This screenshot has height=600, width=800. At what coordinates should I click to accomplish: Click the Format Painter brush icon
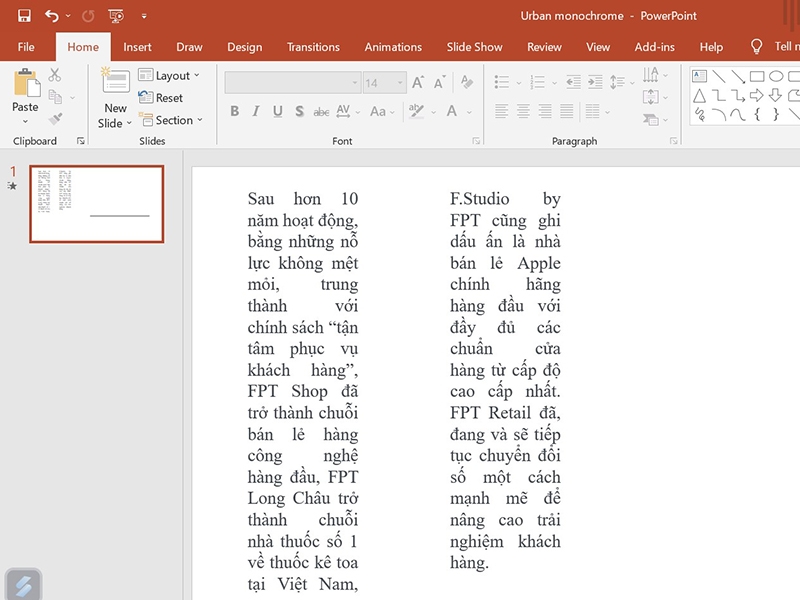tap(55, 118)
